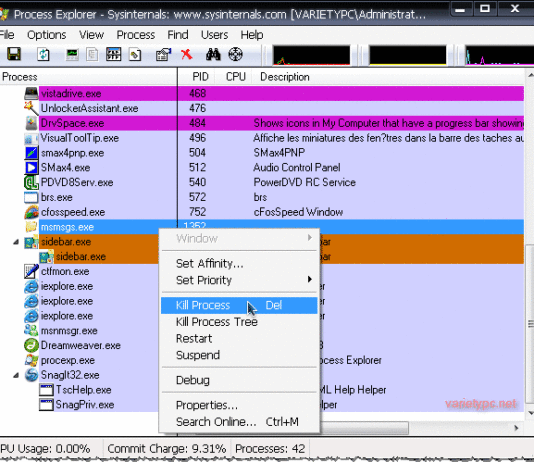Open Properties toolbar icon
The width and height of the screenshot is (534, 462).
pos(163,54)
